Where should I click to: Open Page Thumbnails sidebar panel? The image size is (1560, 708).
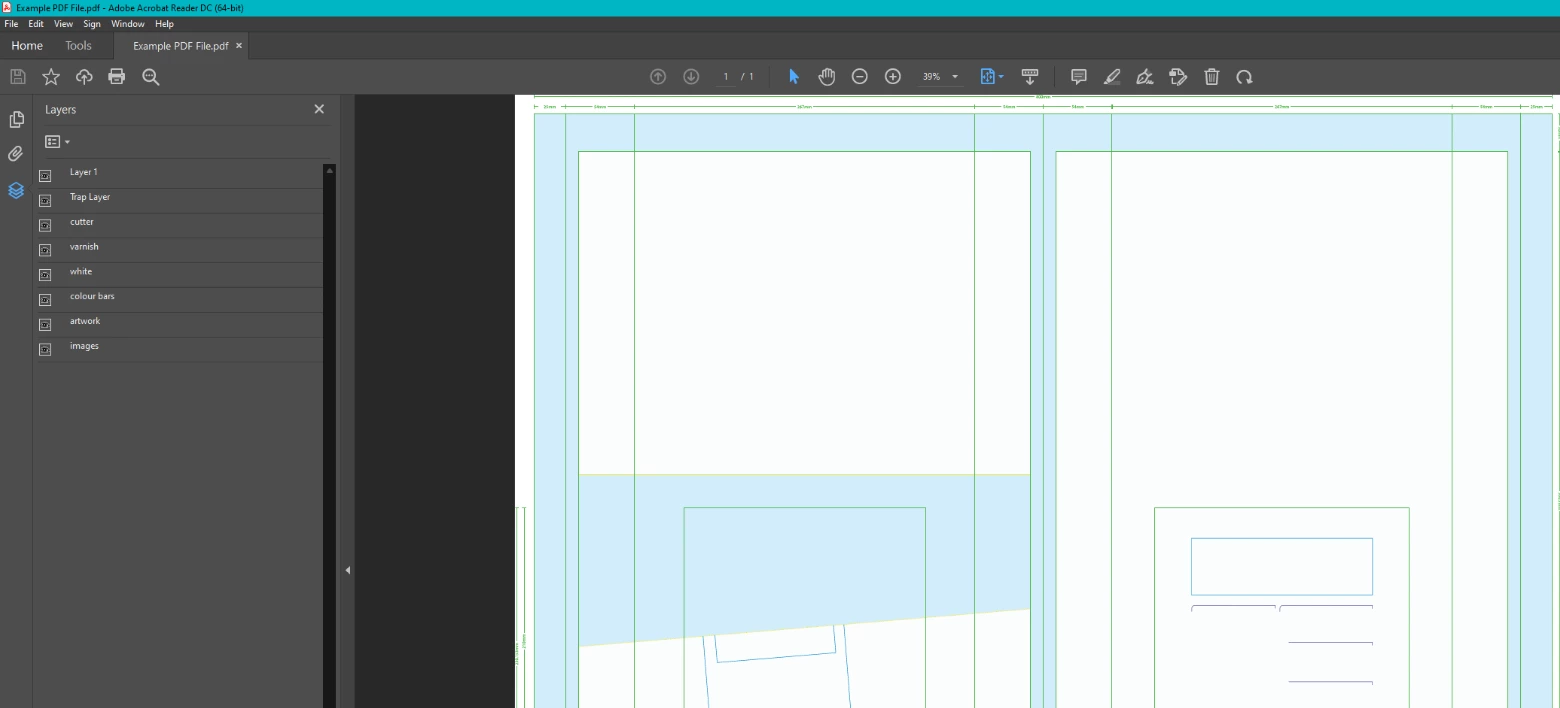(16, 120)
